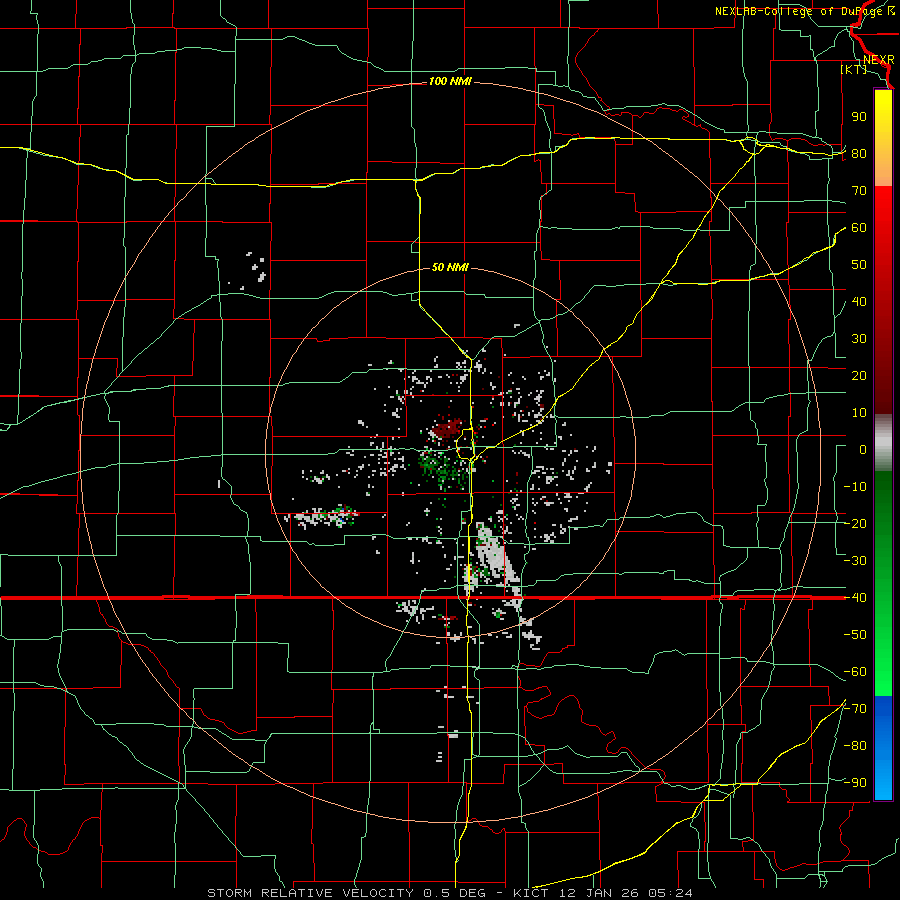Viewport: 900px width, 900px height.
Task: Click the positive 80 value on velocity scale
Action: (x=859, y=154)
